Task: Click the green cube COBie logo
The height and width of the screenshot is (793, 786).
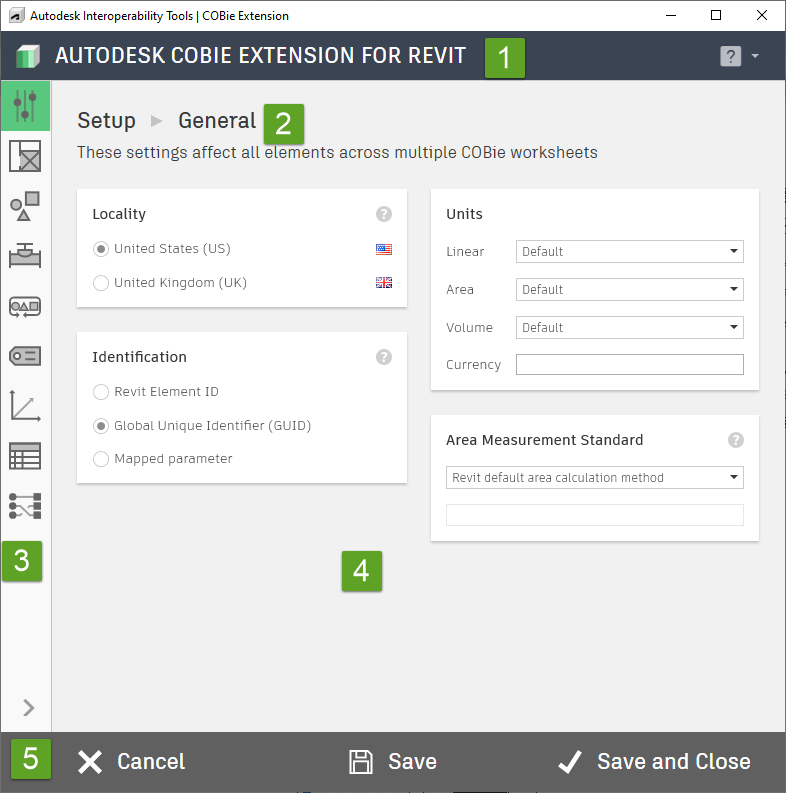Action: [x=28, y=56]
